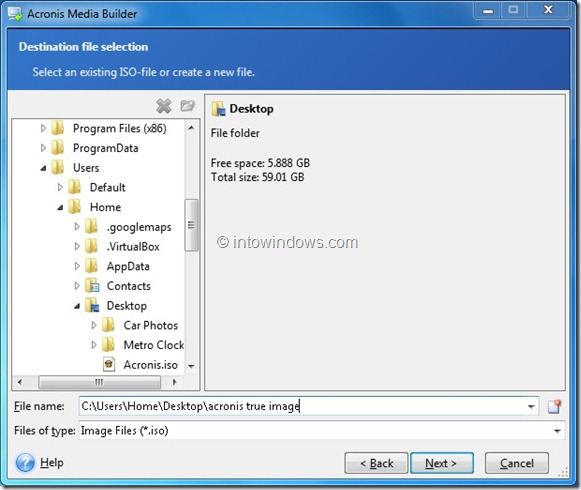
Task: Expand the Contacts folder node
Action: click(x=77, y=285)
